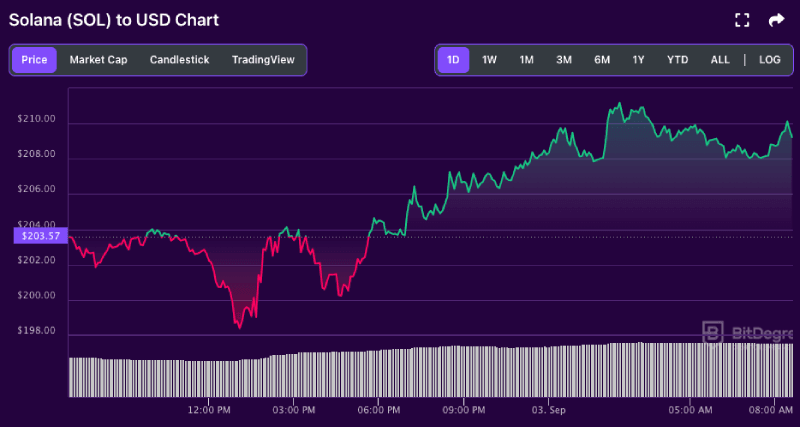Click the 09:00 PM time label
800x427 pixels.
[x=463, y=410]
